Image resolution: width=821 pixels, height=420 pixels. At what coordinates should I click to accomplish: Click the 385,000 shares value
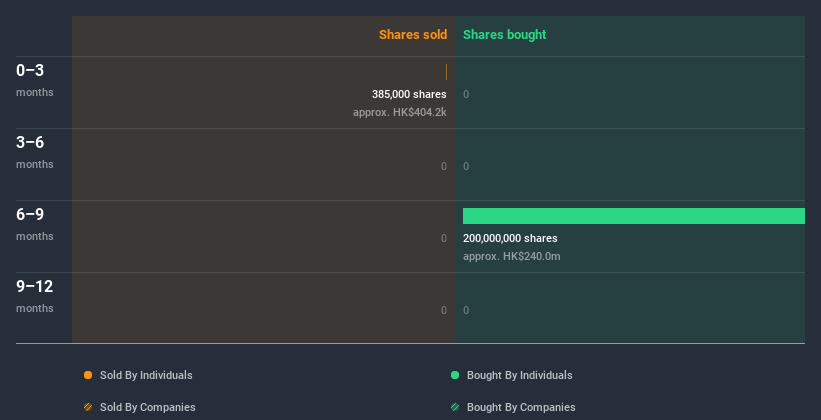(409, 94)
